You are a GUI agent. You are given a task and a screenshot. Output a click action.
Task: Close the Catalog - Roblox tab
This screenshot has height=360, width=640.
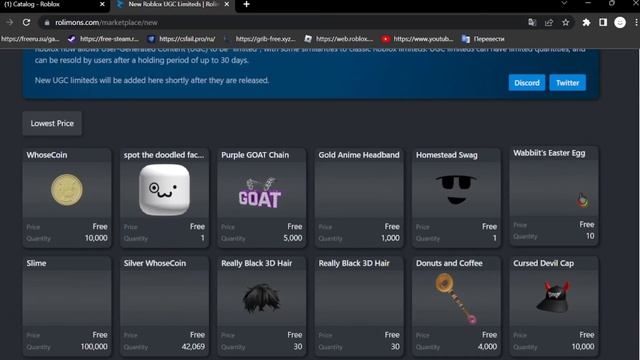click(x=102, y=4)
